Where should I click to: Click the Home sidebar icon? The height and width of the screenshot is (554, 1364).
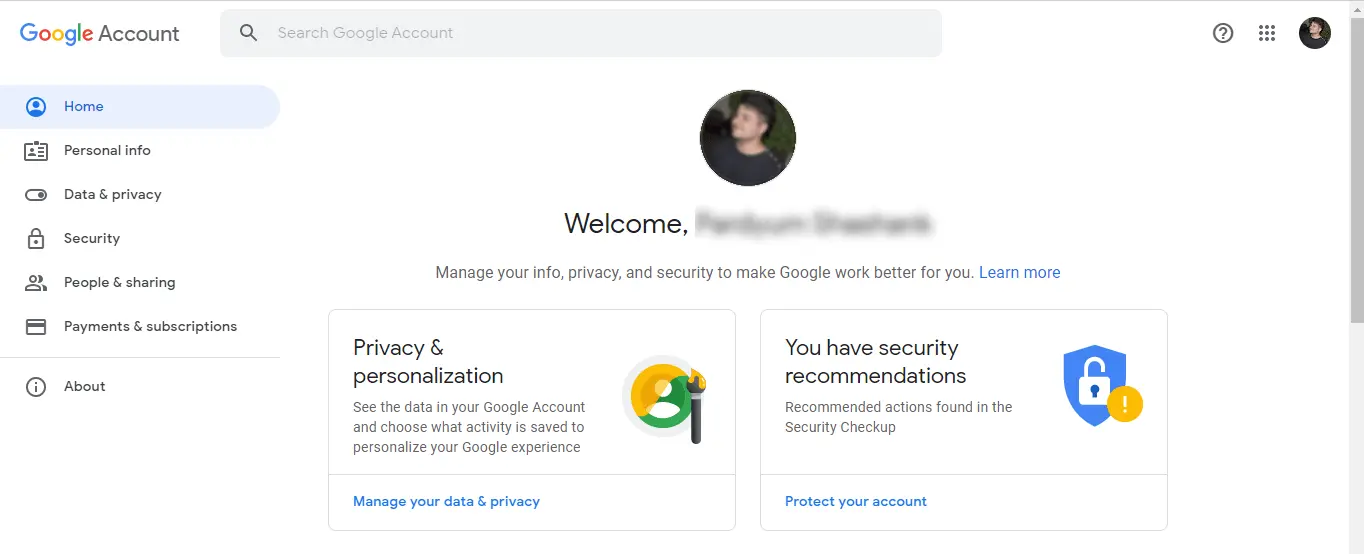36,107
